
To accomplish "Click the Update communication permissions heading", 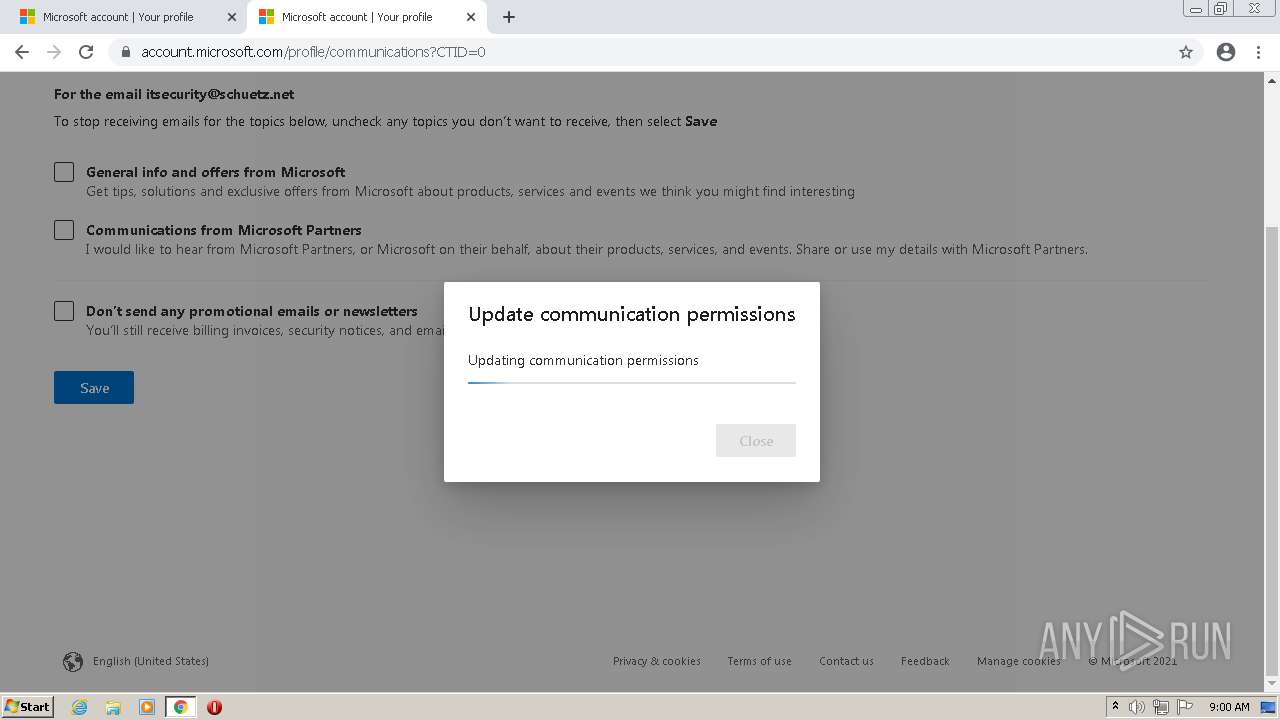I will 632,314.
